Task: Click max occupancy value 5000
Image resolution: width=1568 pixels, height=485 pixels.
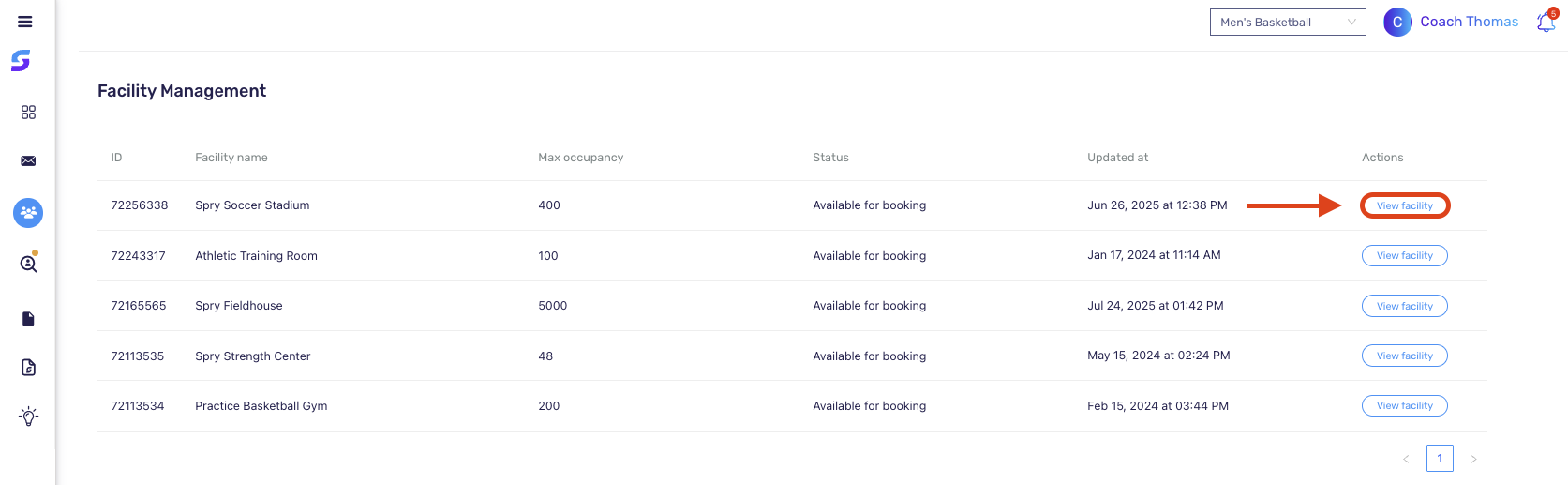Action: 553,306
